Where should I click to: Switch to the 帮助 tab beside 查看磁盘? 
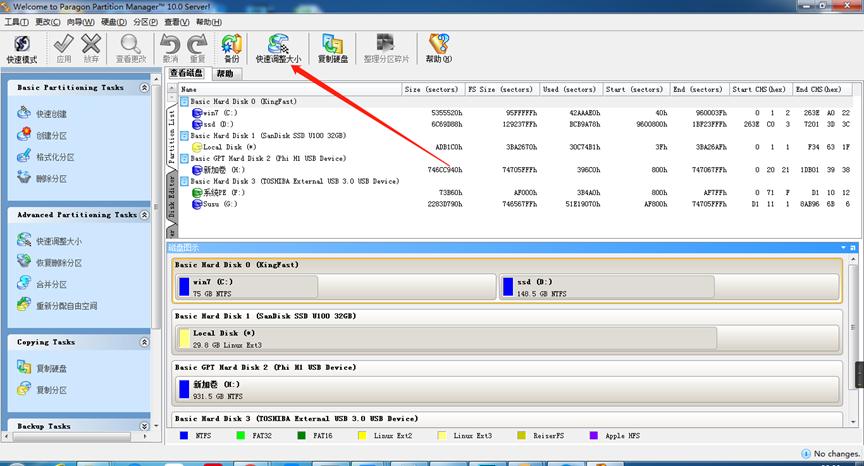tap(225, 73)
